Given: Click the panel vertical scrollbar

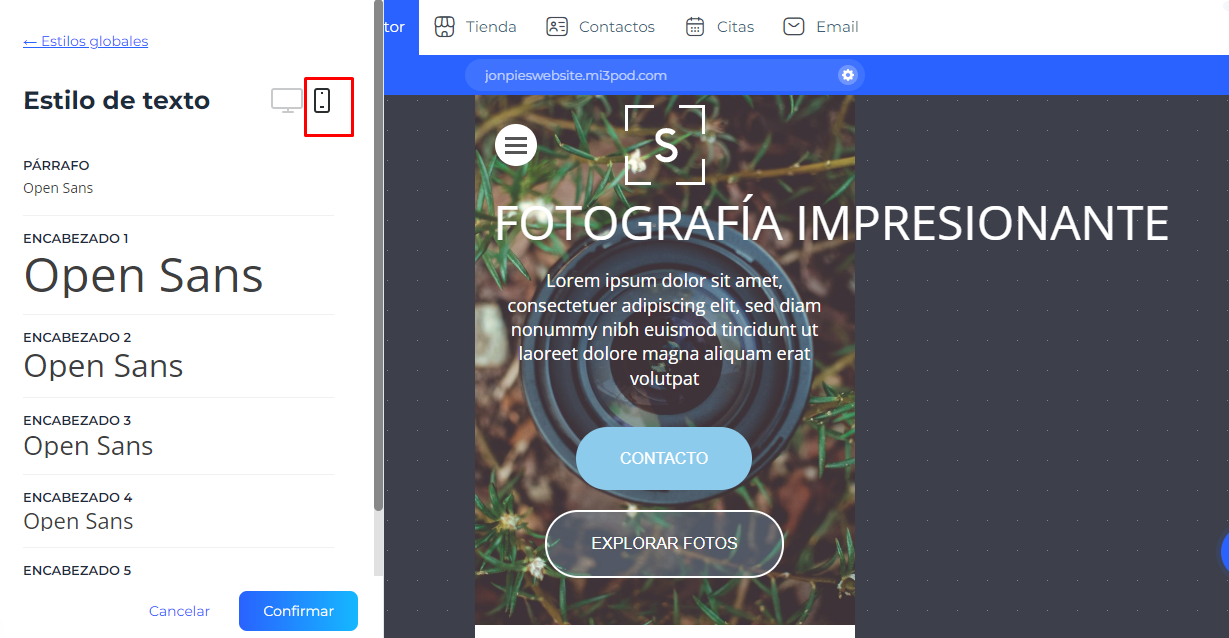Looking at the screenshot, I should tap(378, 255).
